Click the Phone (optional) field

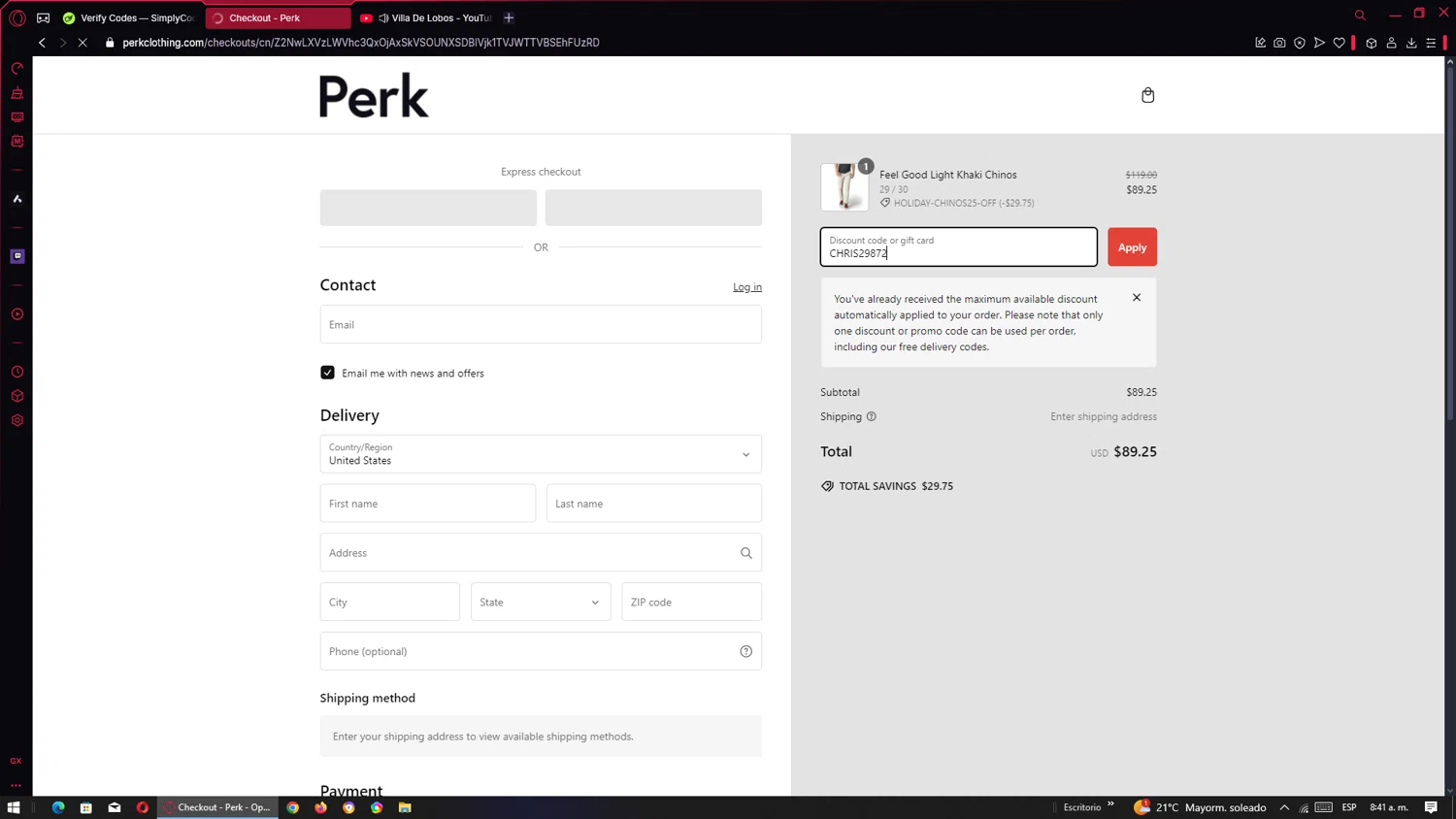[x=541, y=651]
